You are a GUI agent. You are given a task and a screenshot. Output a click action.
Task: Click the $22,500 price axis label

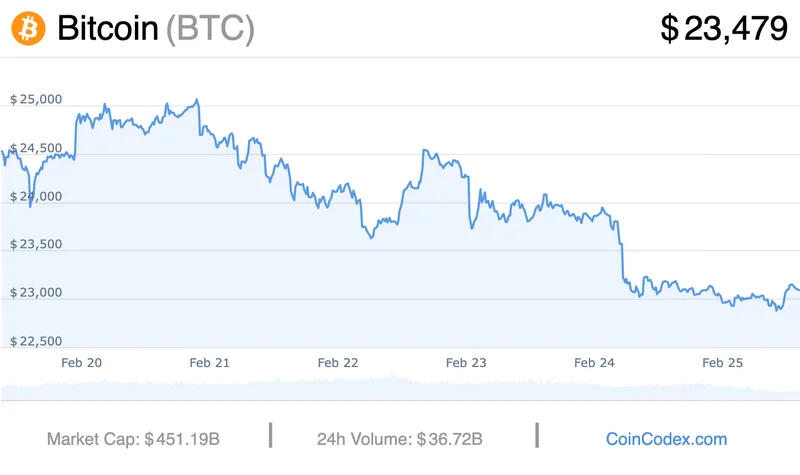(37, 341)
